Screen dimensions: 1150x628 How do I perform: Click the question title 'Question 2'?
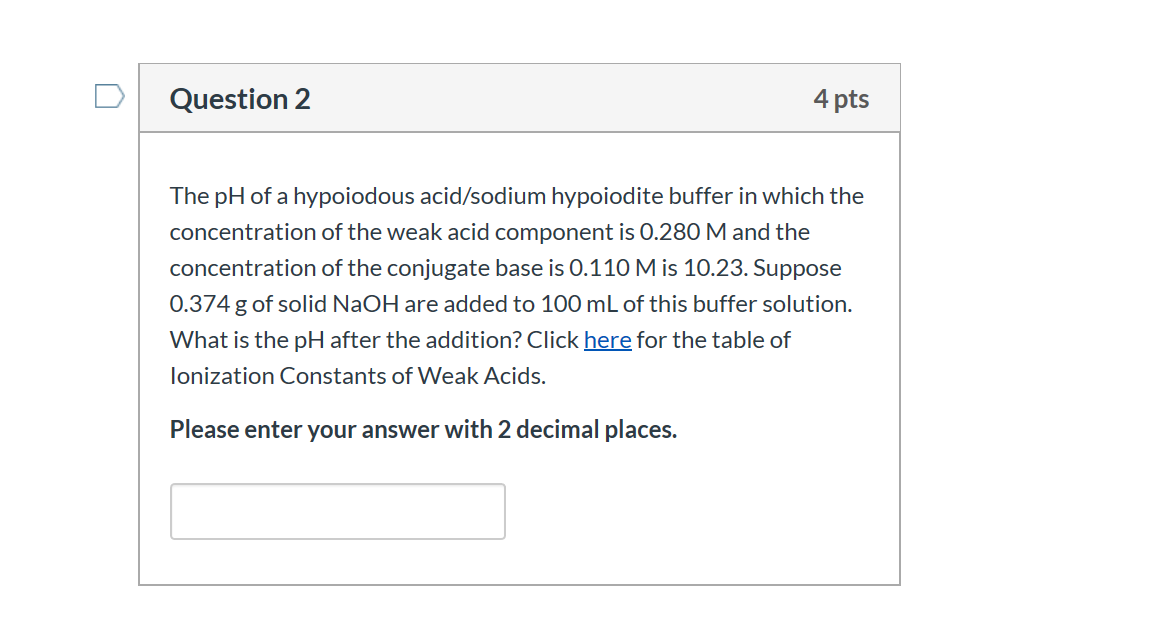[239, 99]
